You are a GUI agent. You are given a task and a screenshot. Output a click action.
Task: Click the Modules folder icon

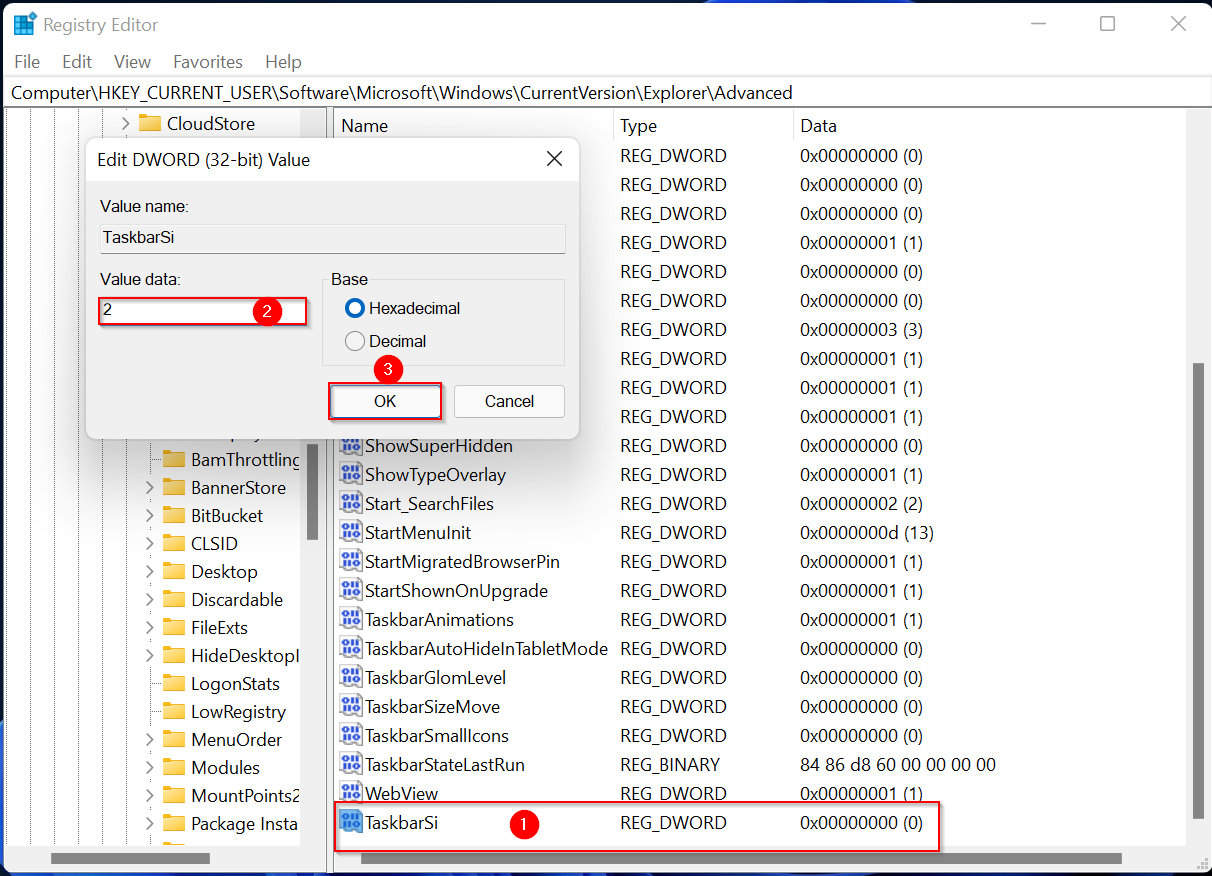point(174,767)
